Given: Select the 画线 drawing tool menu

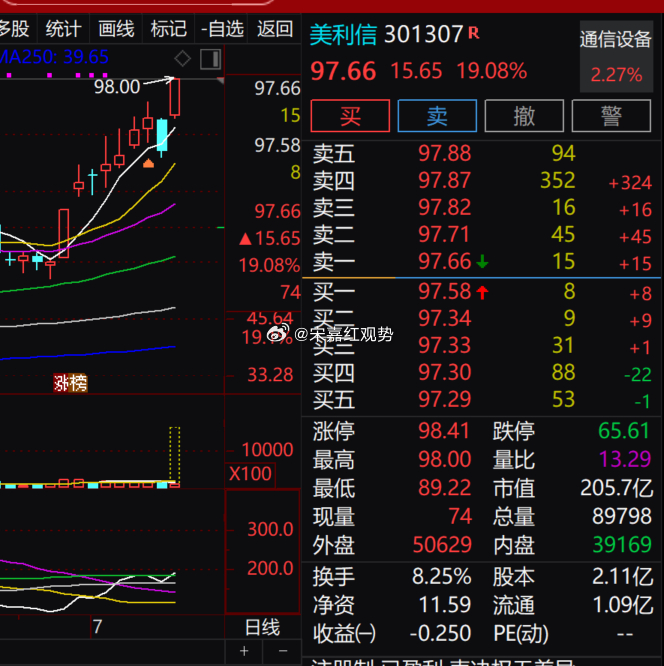Looking at the screenshot, I should [116, 29].
